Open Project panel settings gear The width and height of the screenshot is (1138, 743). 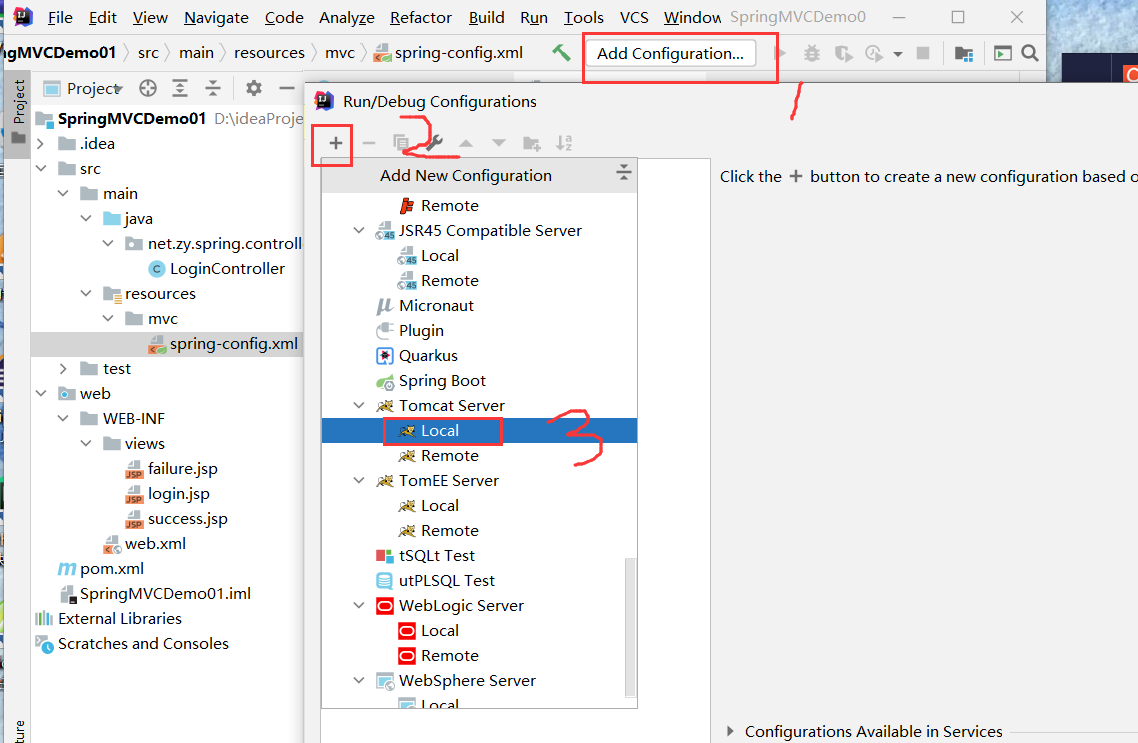(x=253, y=89)
